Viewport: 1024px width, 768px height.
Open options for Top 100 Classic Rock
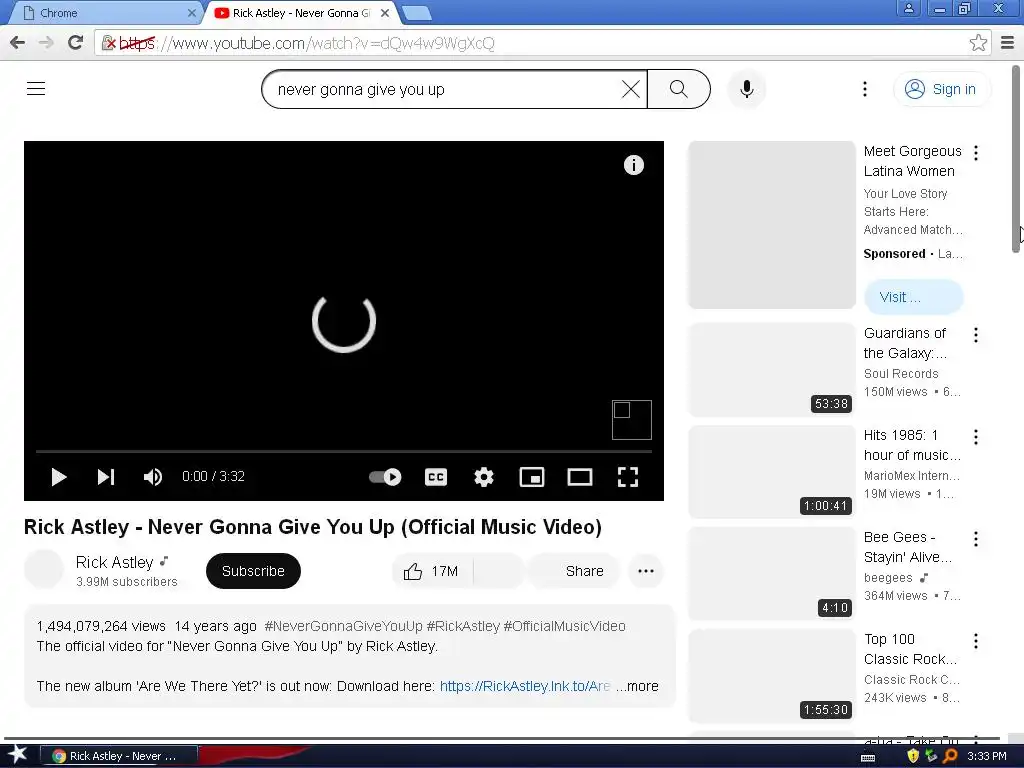pos(976,641)
